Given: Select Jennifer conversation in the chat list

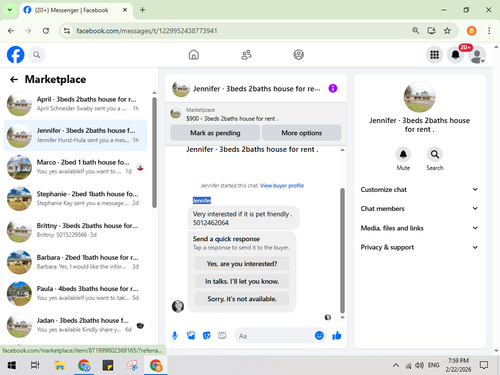Looking at the screenshot, I should (x=75, y=135).
